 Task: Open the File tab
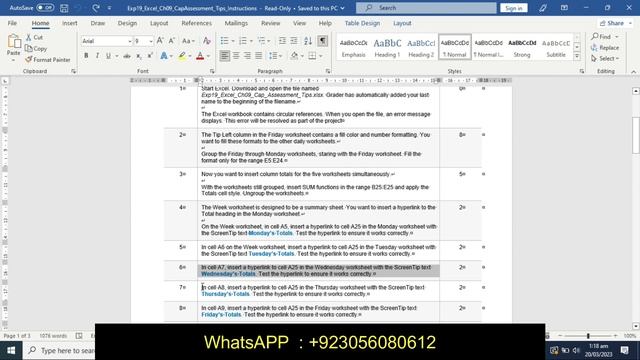pos(12,23)
